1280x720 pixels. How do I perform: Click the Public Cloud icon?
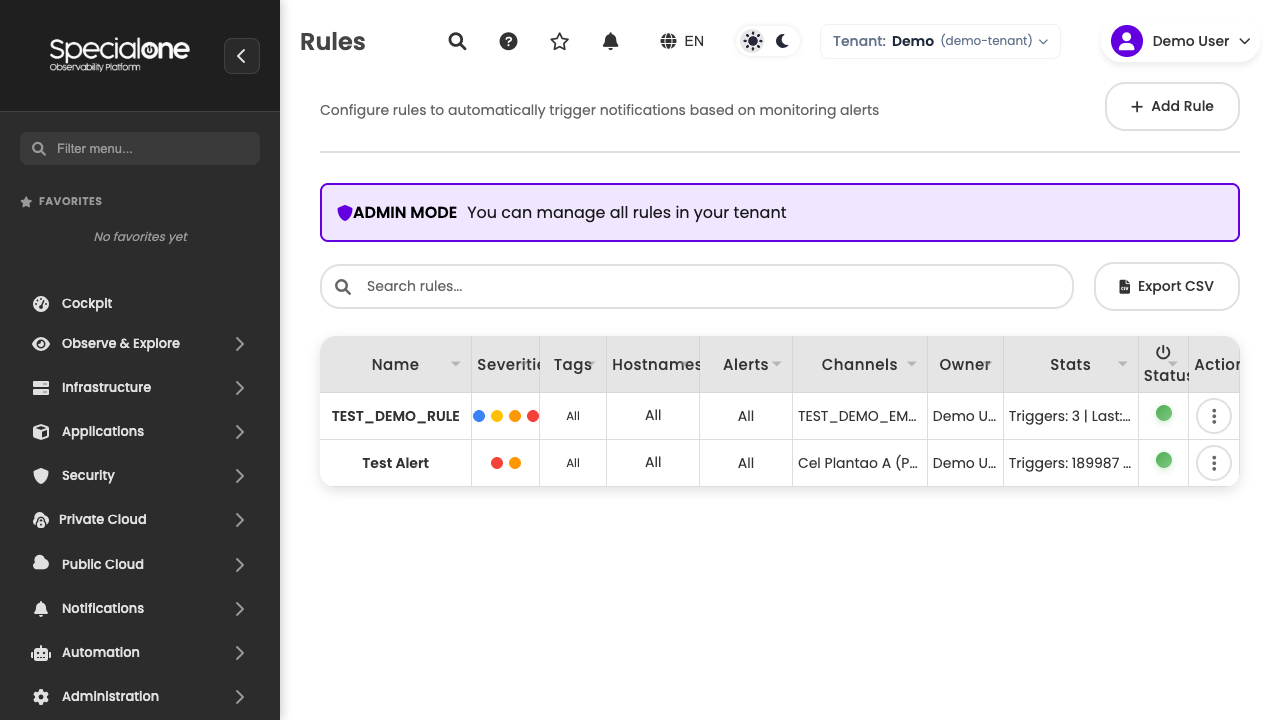click(41, 563)
